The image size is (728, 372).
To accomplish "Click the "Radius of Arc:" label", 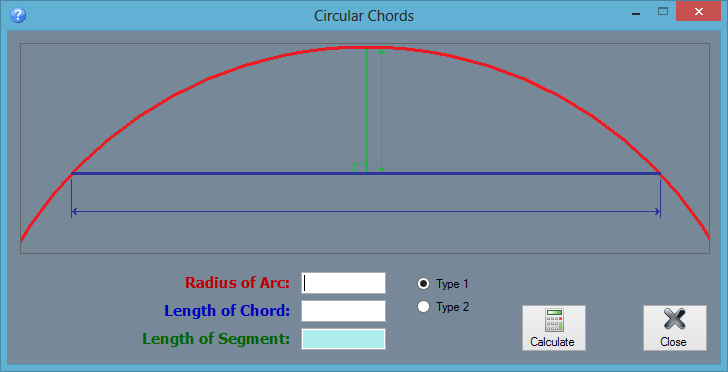I will (x=237, y=282).
